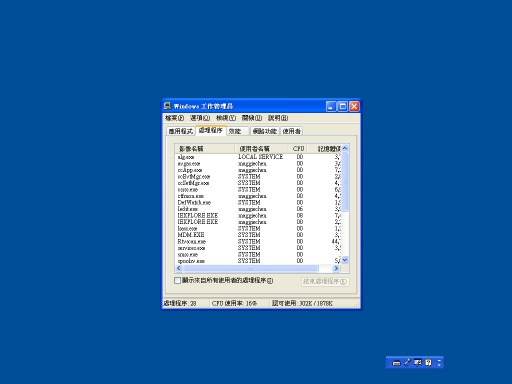Select the lsass.exe process row
Viewport: 512px width, 384px height.
tap(258, 229)
